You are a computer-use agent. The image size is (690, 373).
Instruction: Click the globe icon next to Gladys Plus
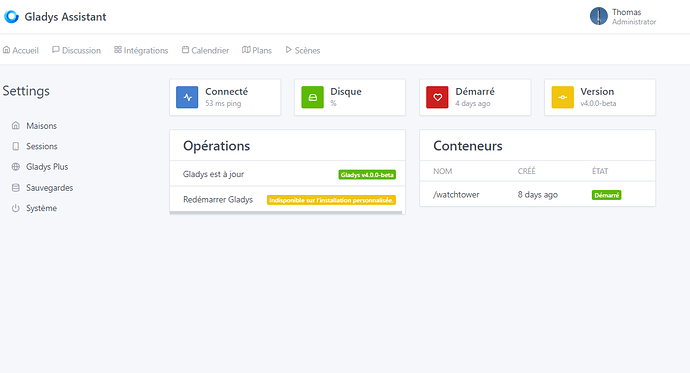(16, 167)
